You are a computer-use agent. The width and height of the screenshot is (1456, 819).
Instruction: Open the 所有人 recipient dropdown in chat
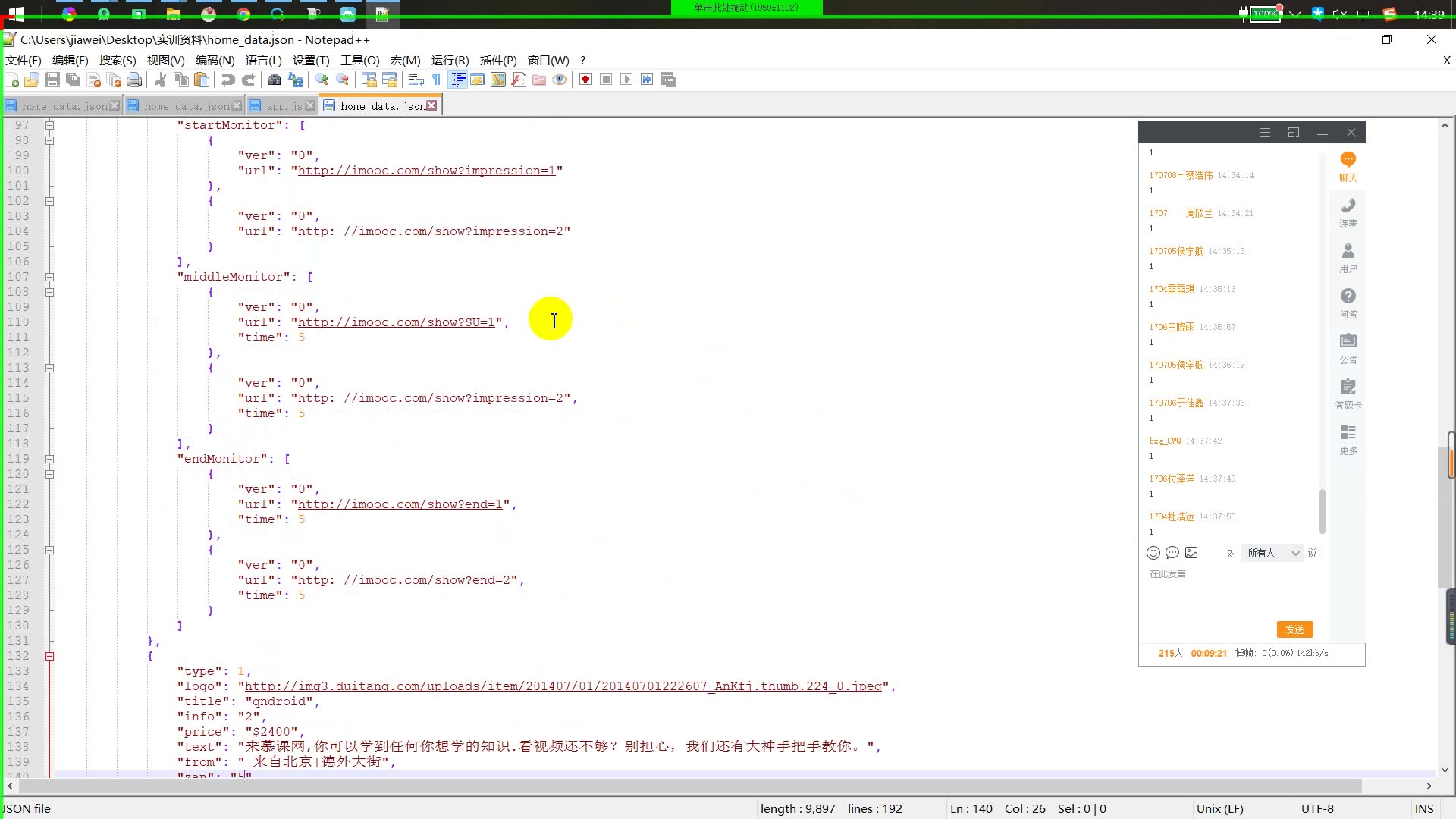(1272, 553)
